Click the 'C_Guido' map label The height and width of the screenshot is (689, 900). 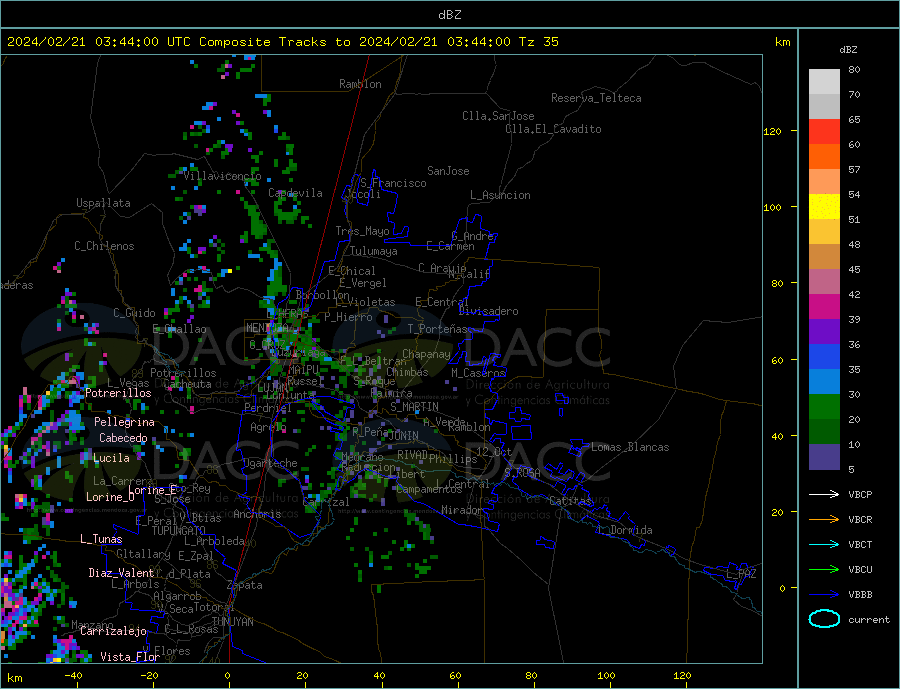[134, 313]
